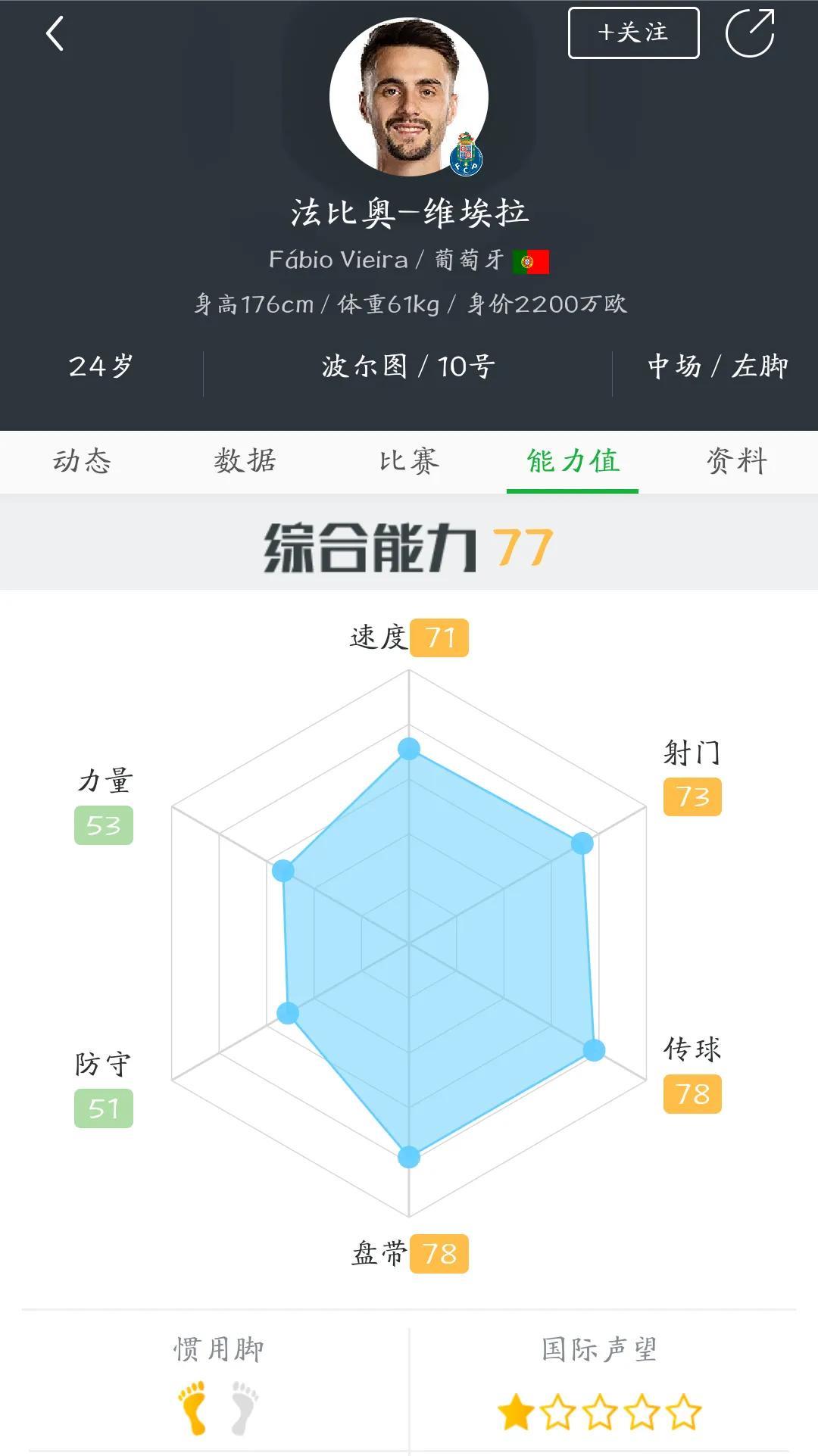Tap the back arrow icon
The image size is (818, 1456).
pos(55,34)
